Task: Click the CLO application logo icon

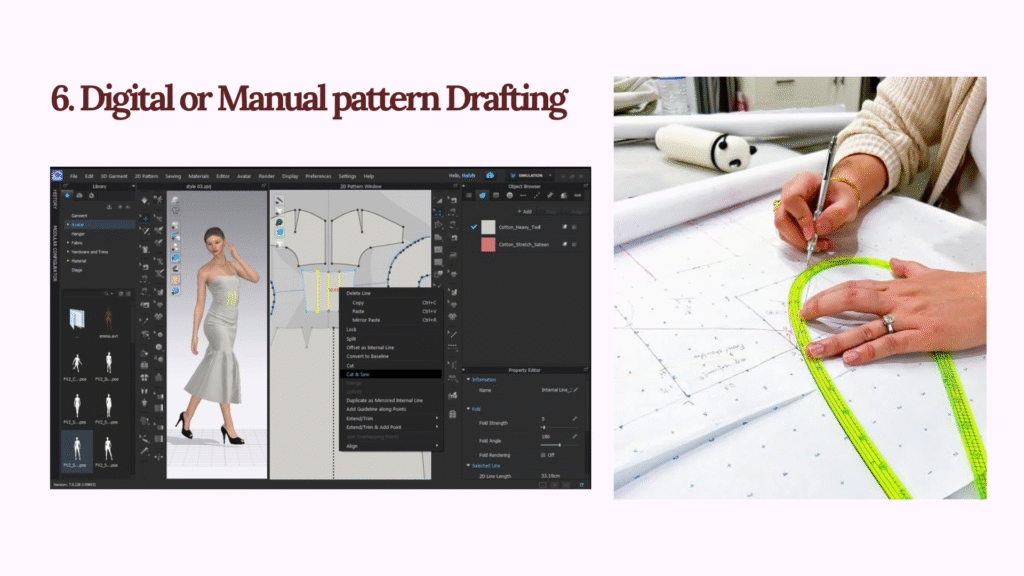Action: (x=57, y=176)
